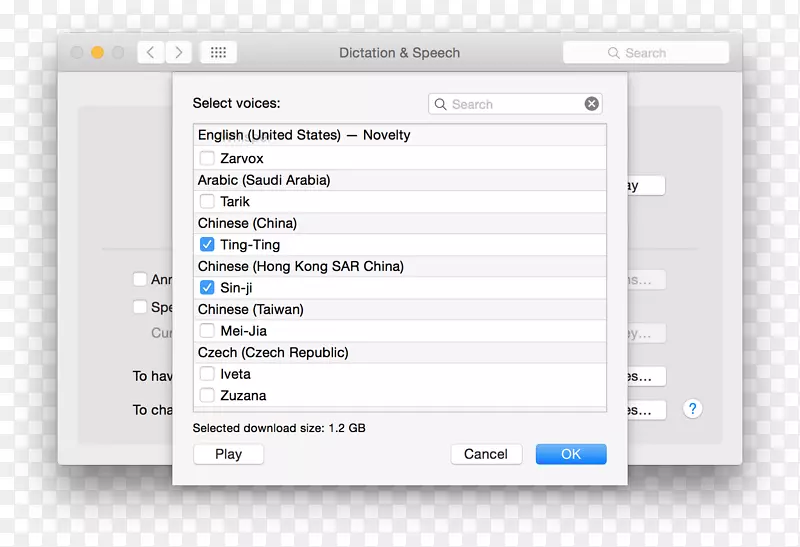Click the Select voices: label
The width and height of the screenshot is (800, 547).
point(236,103)
